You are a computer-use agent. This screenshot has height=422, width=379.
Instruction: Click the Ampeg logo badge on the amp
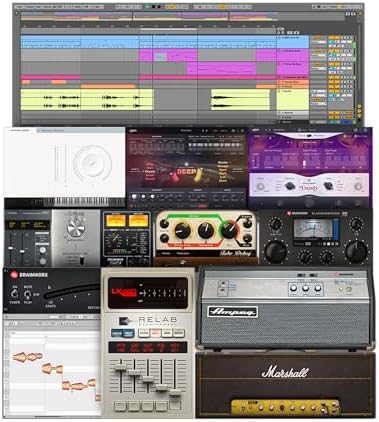pos(232,312)
